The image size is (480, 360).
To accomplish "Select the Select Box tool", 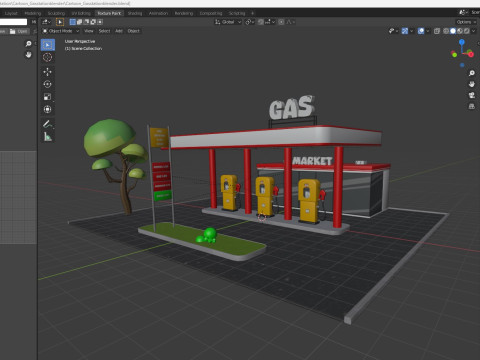I will (48, 45).
